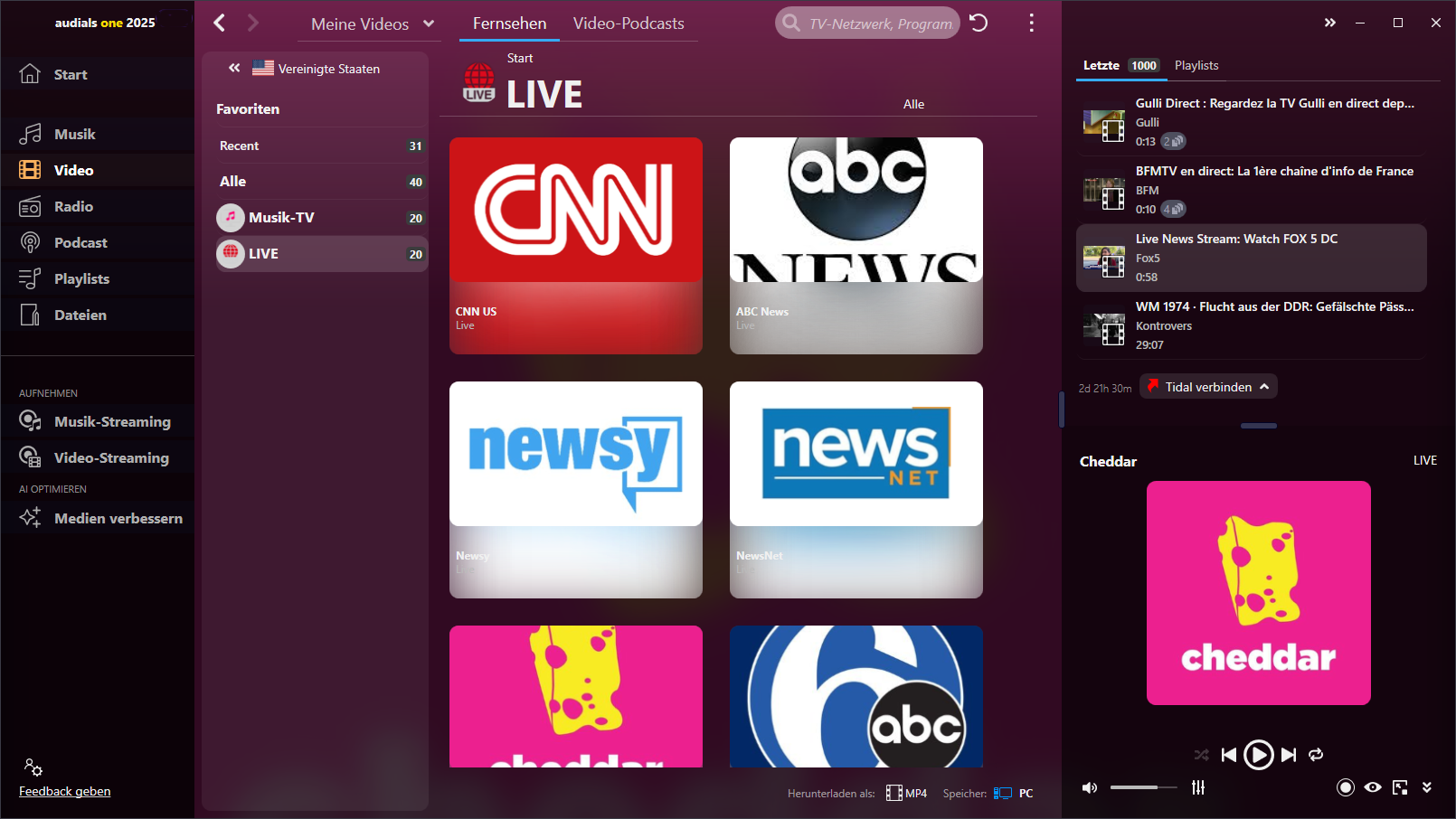Toggle repeat playback

pos(1316,755)
